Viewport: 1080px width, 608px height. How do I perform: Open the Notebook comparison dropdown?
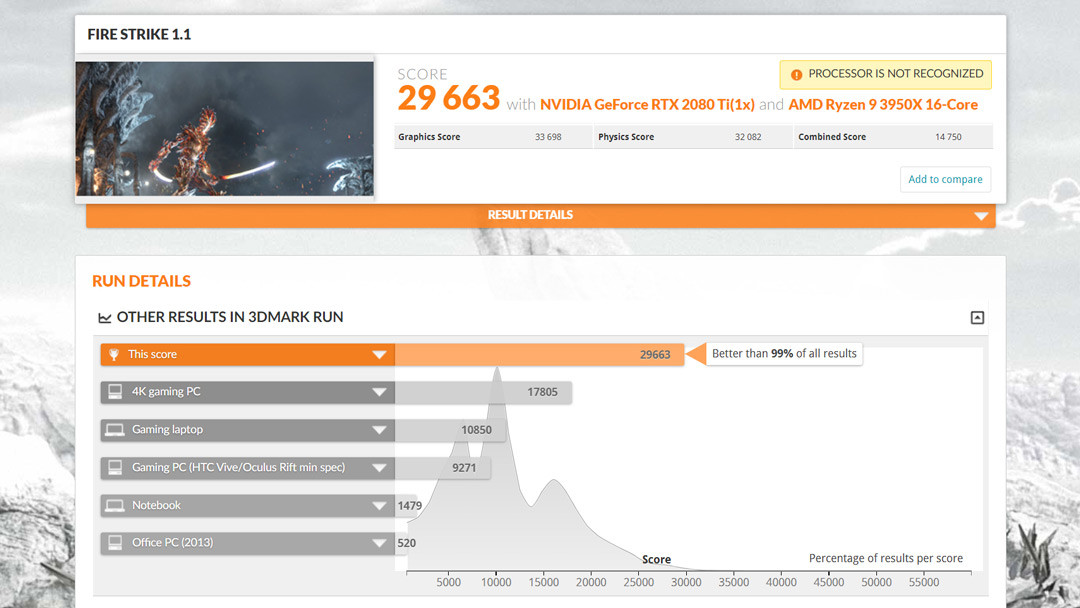tap(380, 505)
